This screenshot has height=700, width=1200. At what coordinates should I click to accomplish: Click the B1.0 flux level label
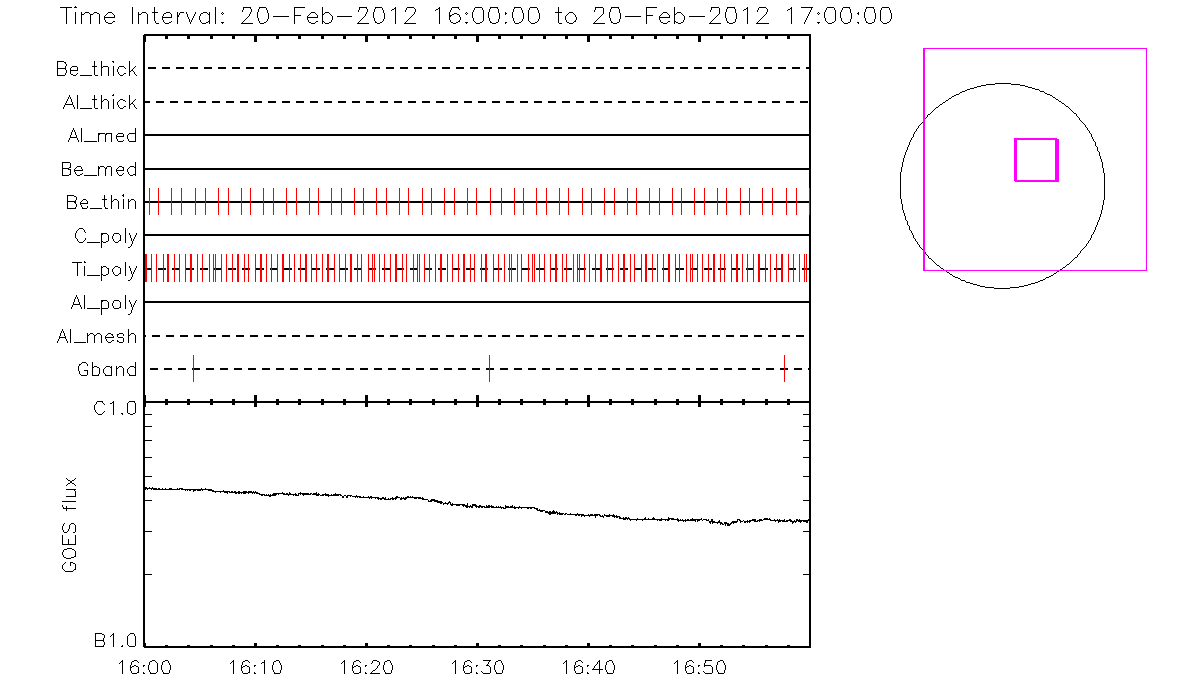point(115,640)
